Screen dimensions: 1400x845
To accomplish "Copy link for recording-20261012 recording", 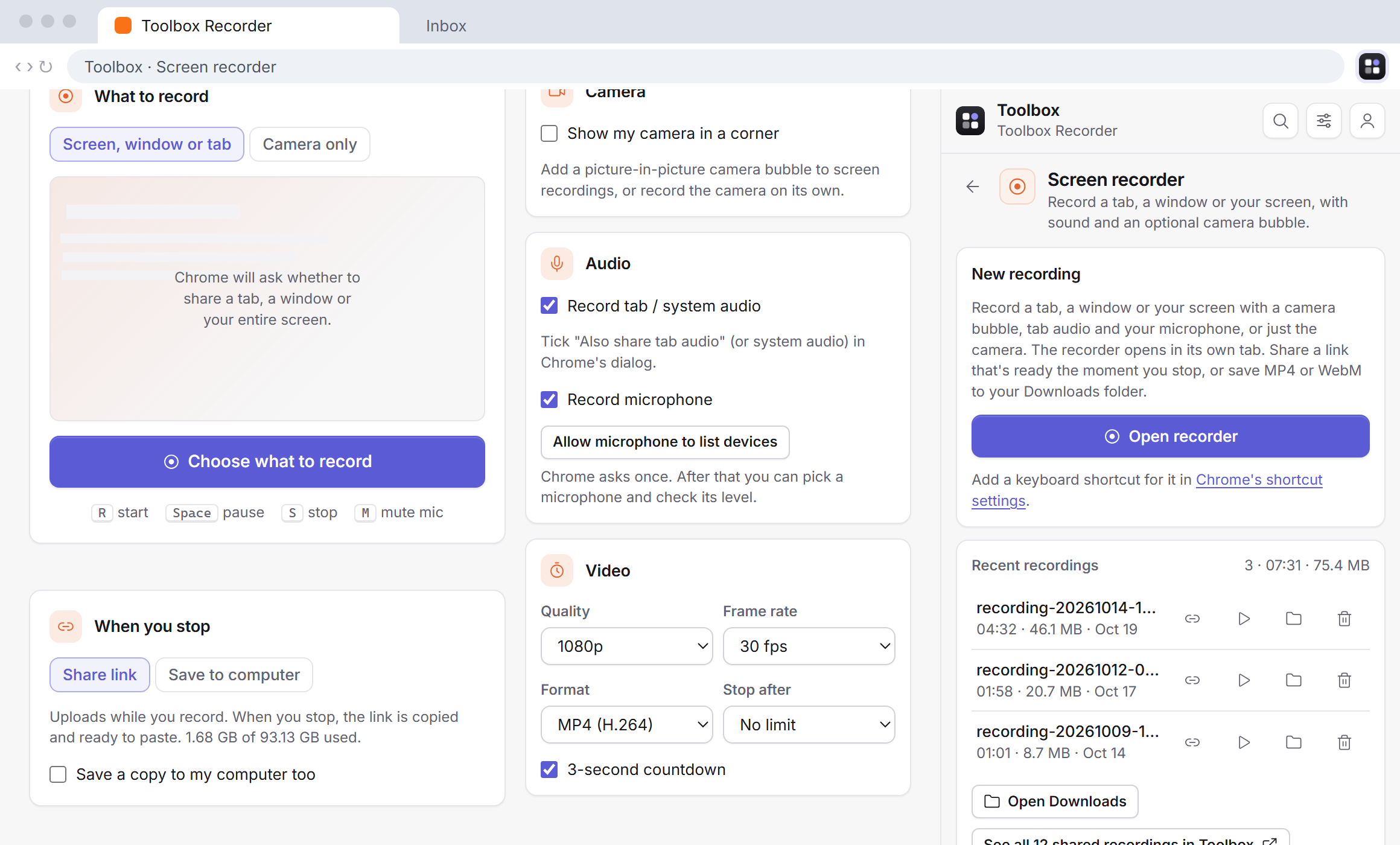I will click(x=1192, y=680).
